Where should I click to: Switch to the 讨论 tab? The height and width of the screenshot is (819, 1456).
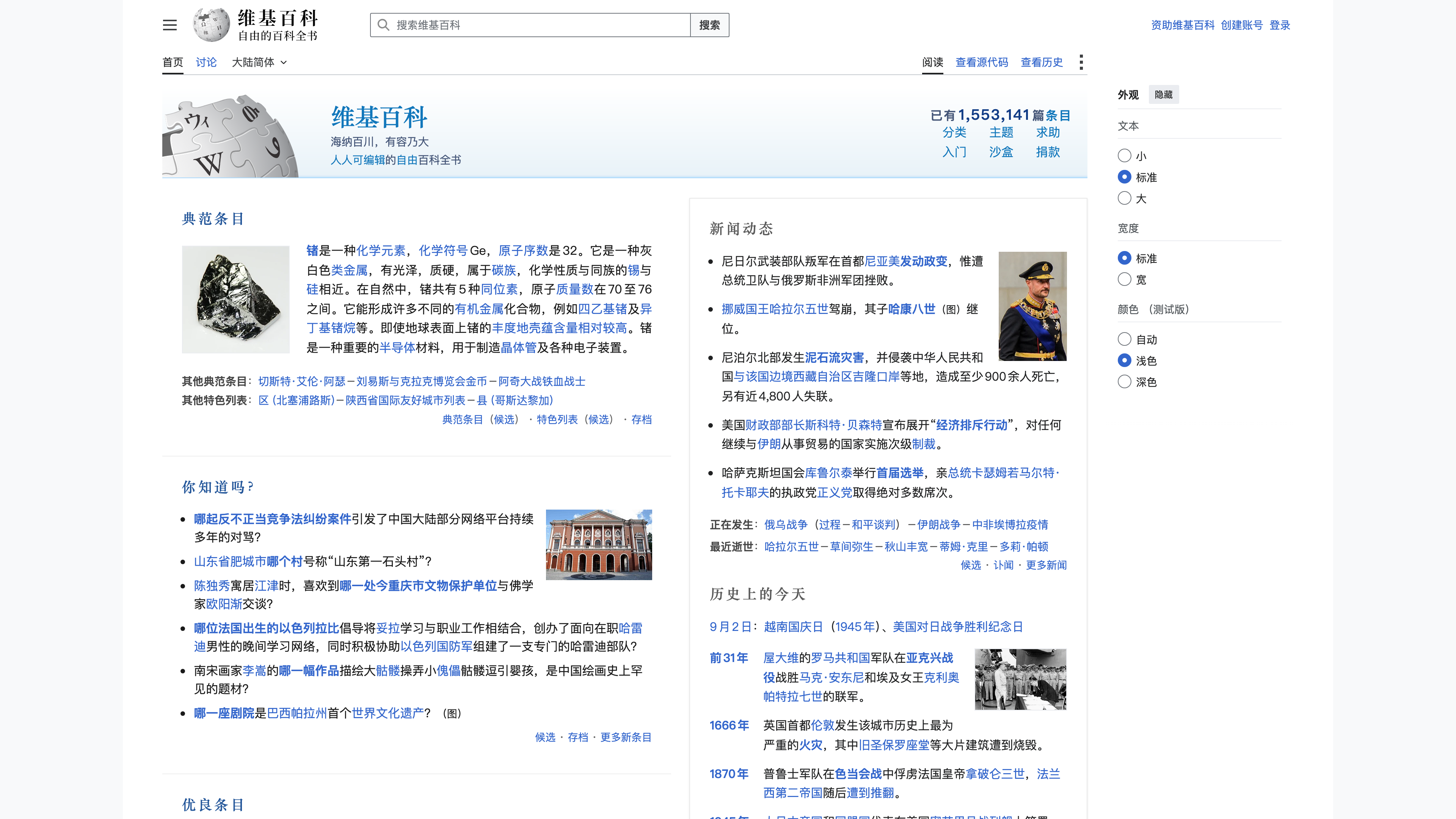point(206,62)
